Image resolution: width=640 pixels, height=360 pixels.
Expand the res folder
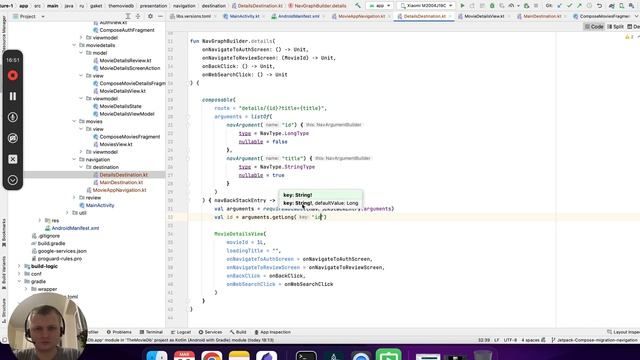[40, 220]
